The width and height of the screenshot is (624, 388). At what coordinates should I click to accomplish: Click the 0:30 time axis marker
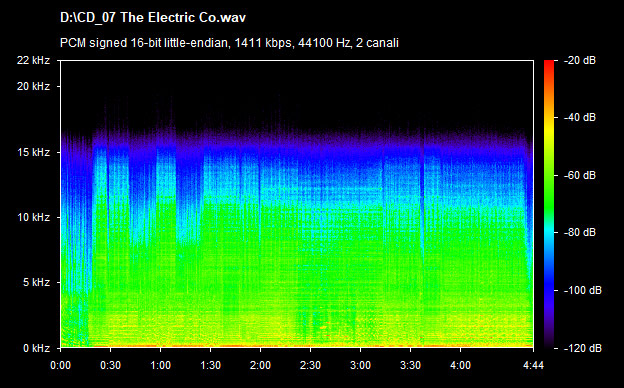[110, 365]
